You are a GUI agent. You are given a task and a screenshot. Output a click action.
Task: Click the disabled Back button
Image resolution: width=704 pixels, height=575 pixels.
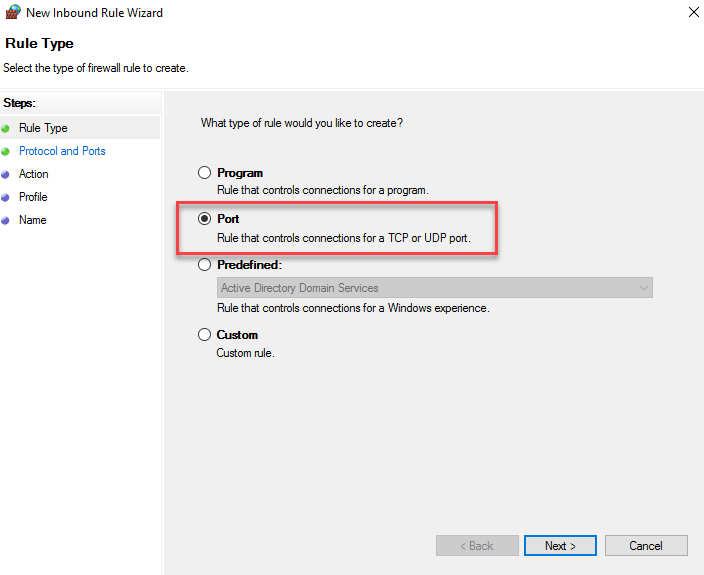point(477,545)
